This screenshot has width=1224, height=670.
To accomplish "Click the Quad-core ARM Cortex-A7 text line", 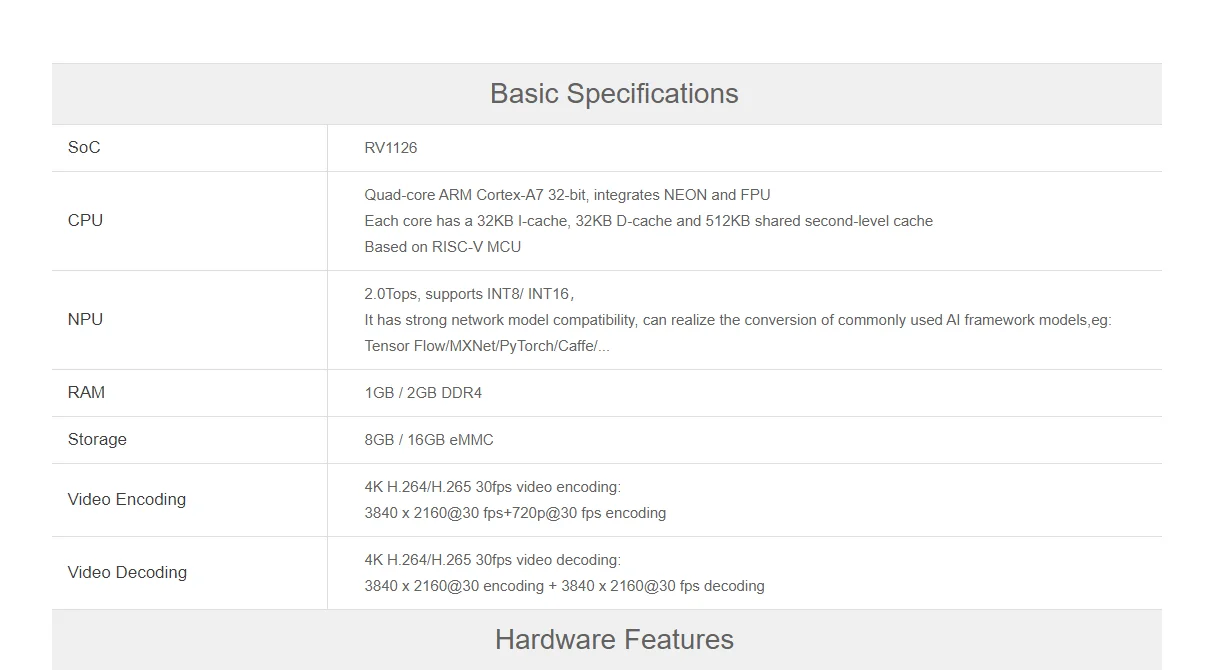I will (567, 195).
